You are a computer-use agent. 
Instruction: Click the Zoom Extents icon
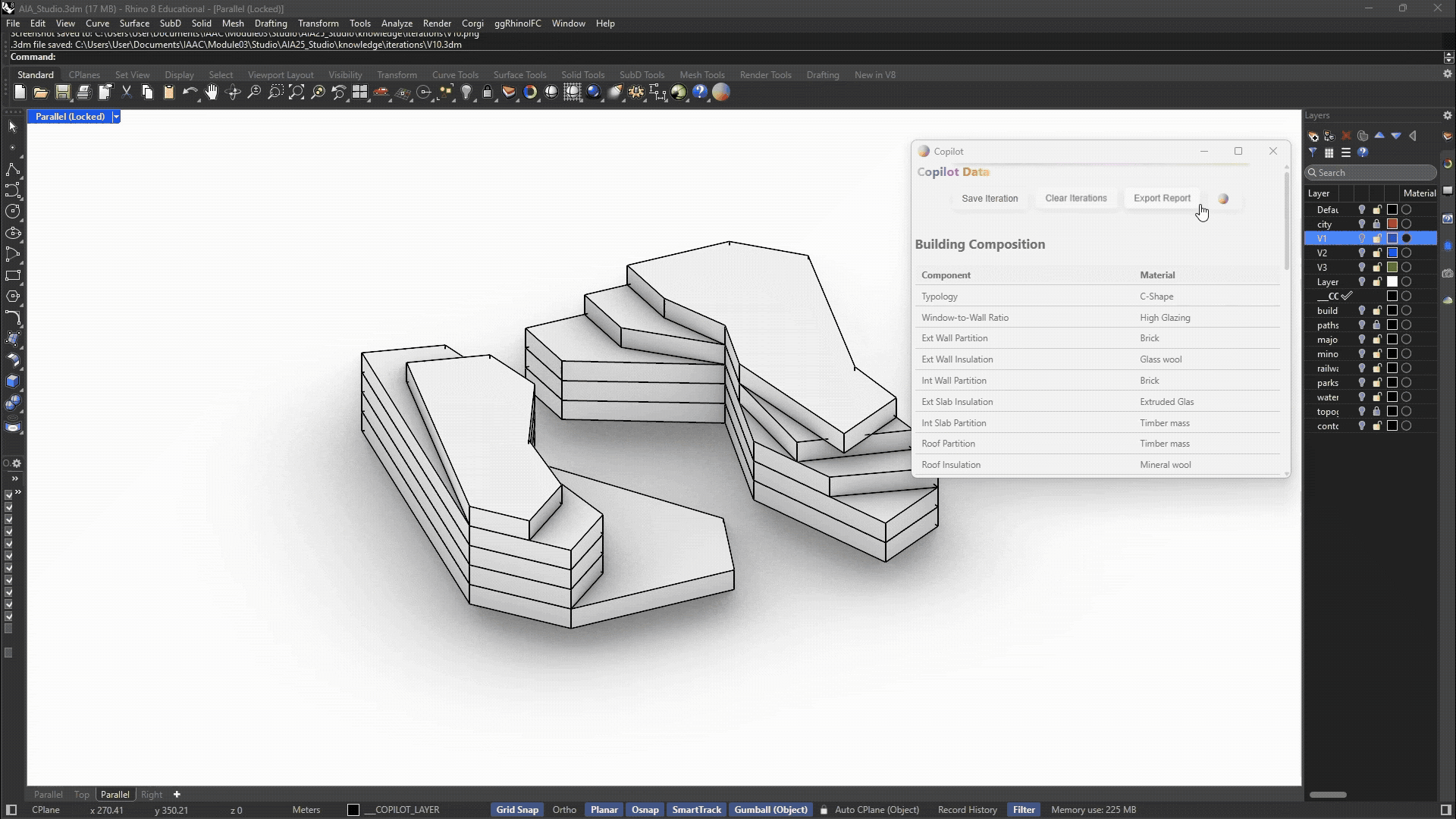[x=297, y=93]
